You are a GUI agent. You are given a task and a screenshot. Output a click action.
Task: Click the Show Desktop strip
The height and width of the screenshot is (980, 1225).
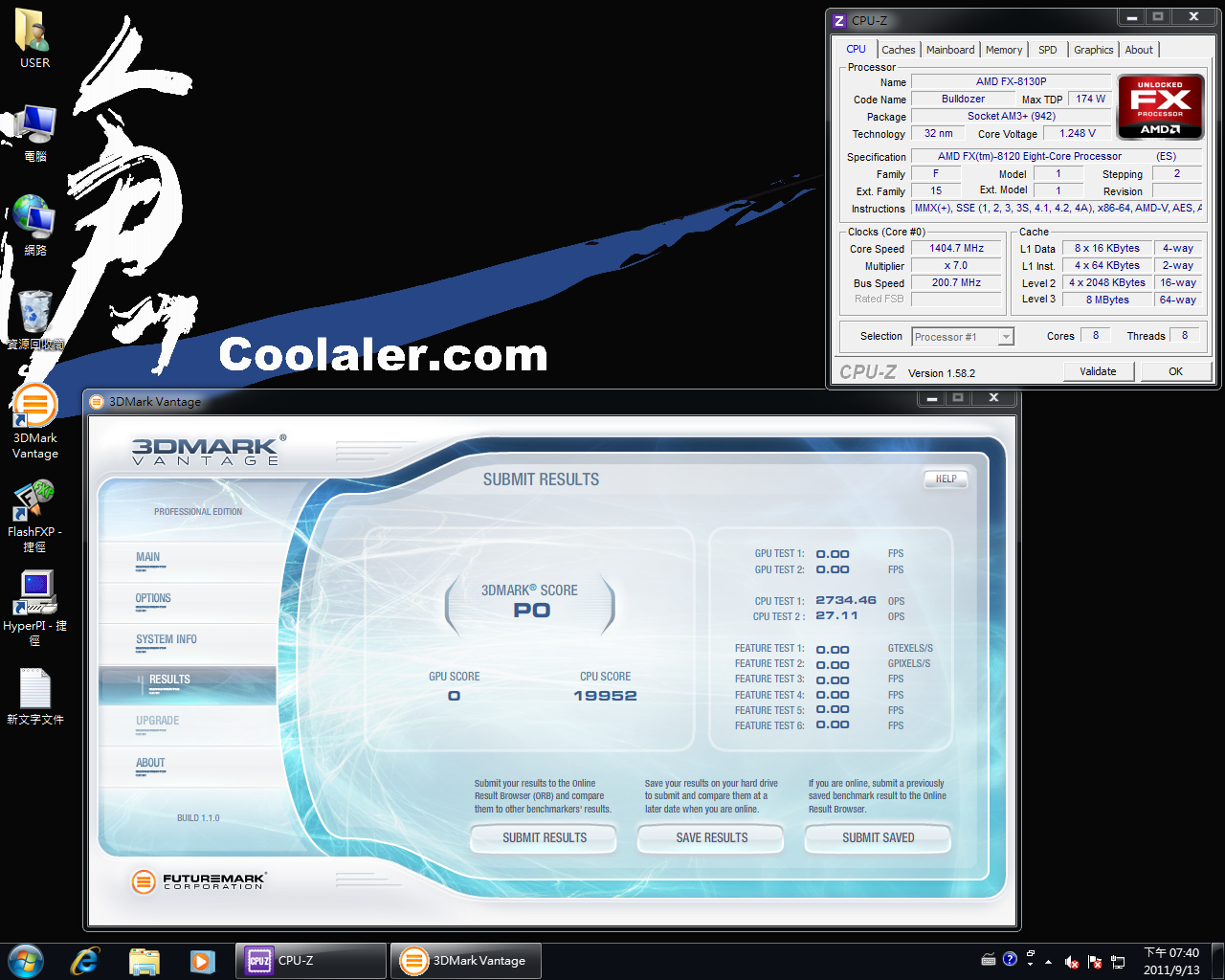[x=1217, y=961]
